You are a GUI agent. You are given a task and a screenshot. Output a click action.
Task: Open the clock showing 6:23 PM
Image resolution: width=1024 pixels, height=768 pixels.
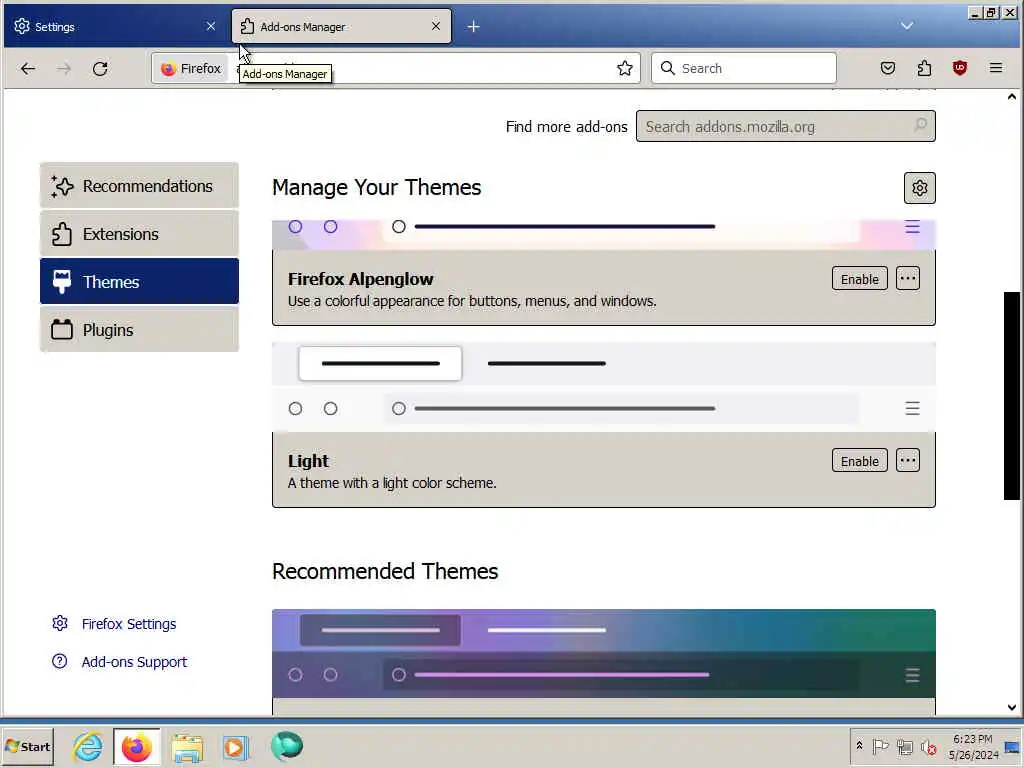[x=973, y=746]
